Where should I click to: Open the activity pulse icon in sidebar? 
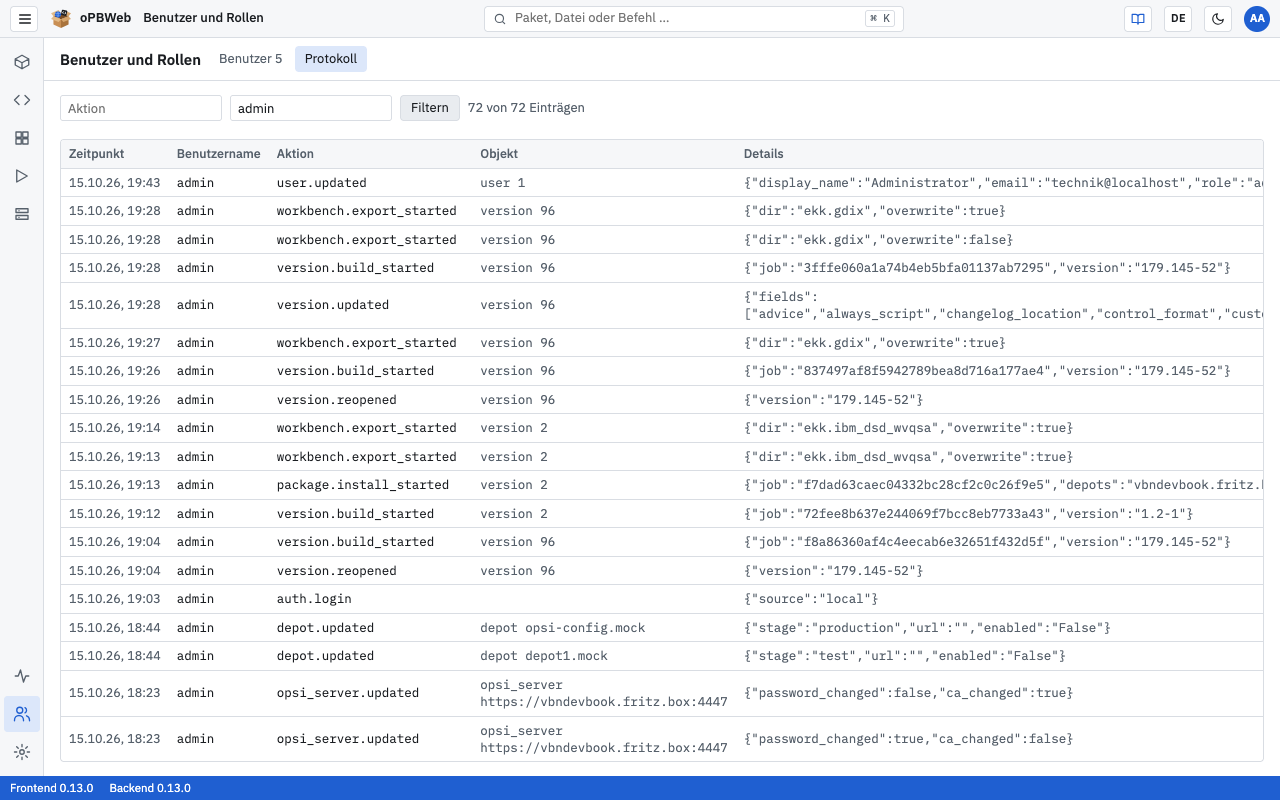point(22,676)
